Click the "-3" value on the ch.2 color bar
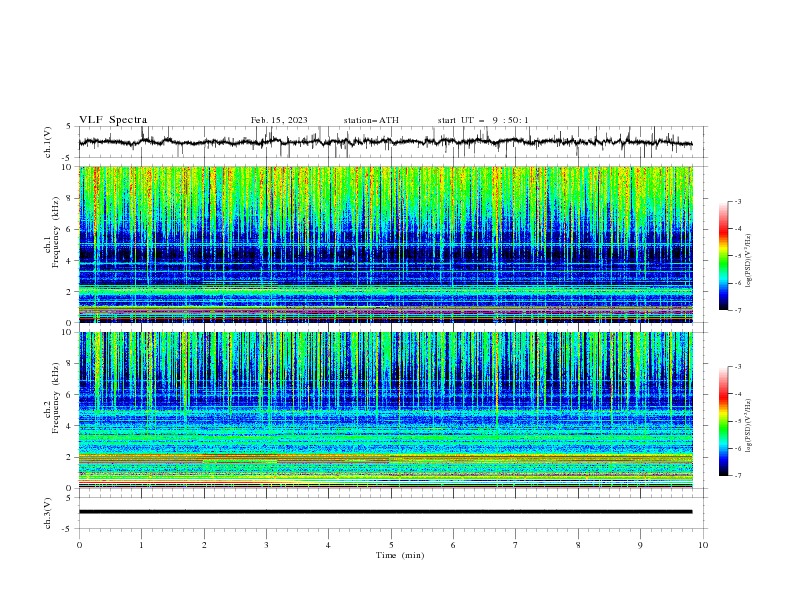This screenshot has width=792, height=612. 738,367
